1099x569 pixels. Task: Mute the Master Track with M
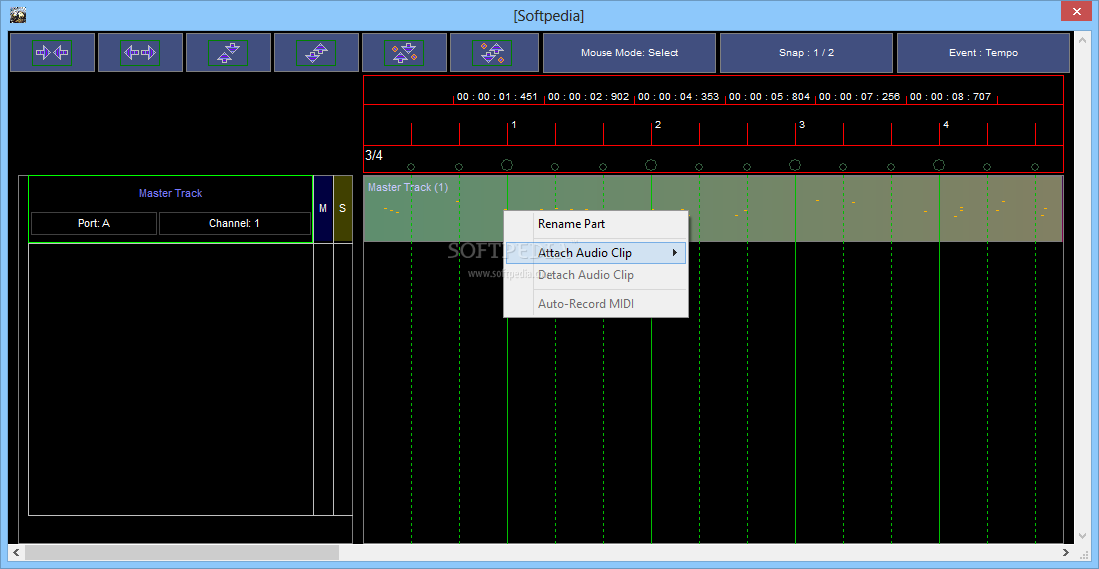323,209
